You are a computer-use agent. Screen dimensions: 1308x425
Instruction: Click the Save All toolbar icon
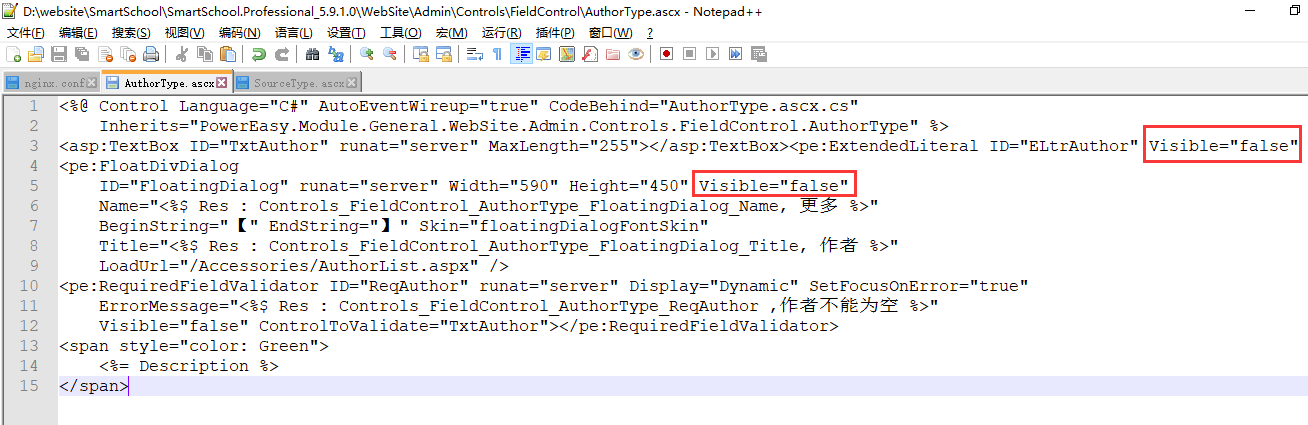[x=82, y=54]
